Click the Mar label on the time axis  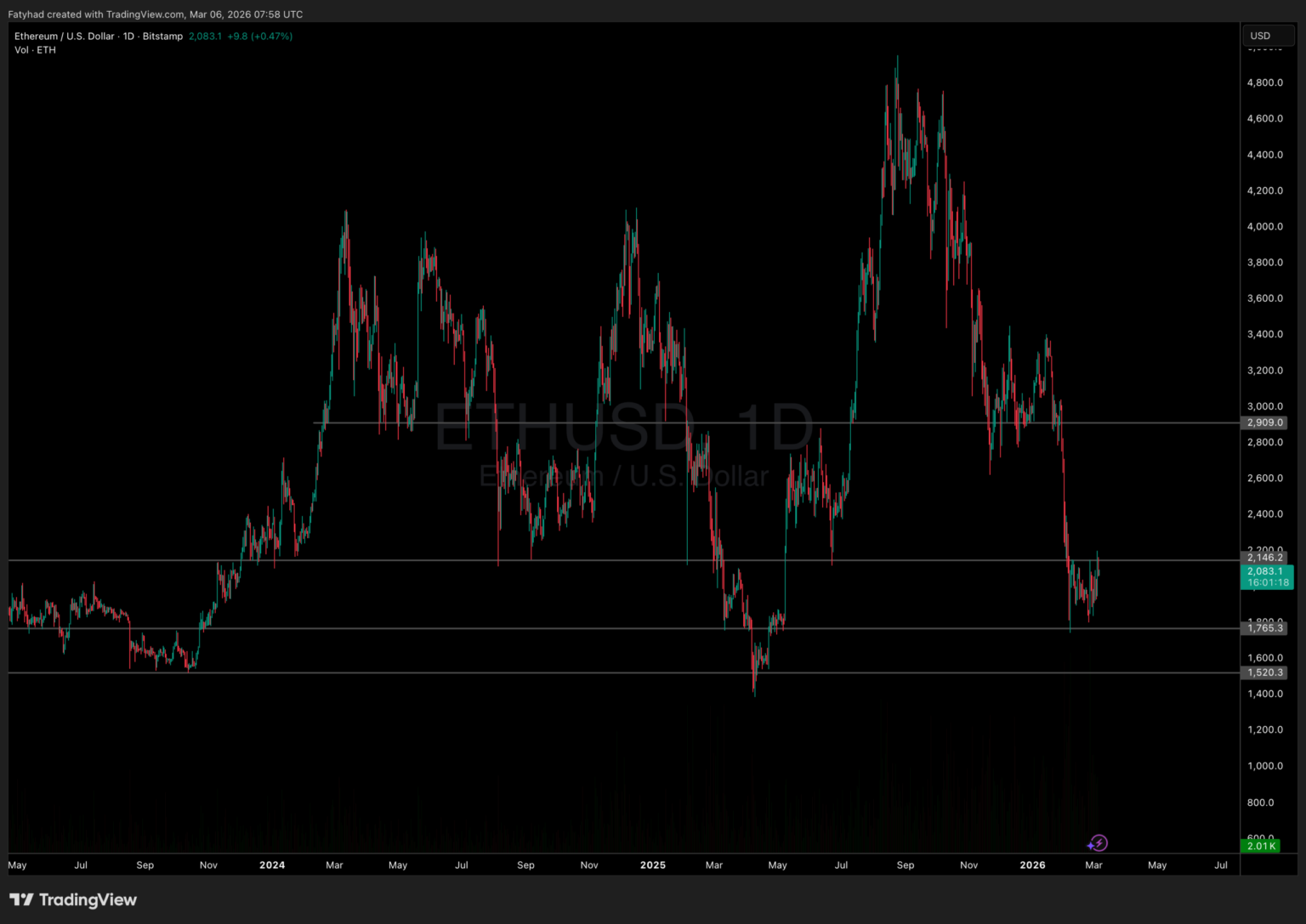(x=1093, y=864)
